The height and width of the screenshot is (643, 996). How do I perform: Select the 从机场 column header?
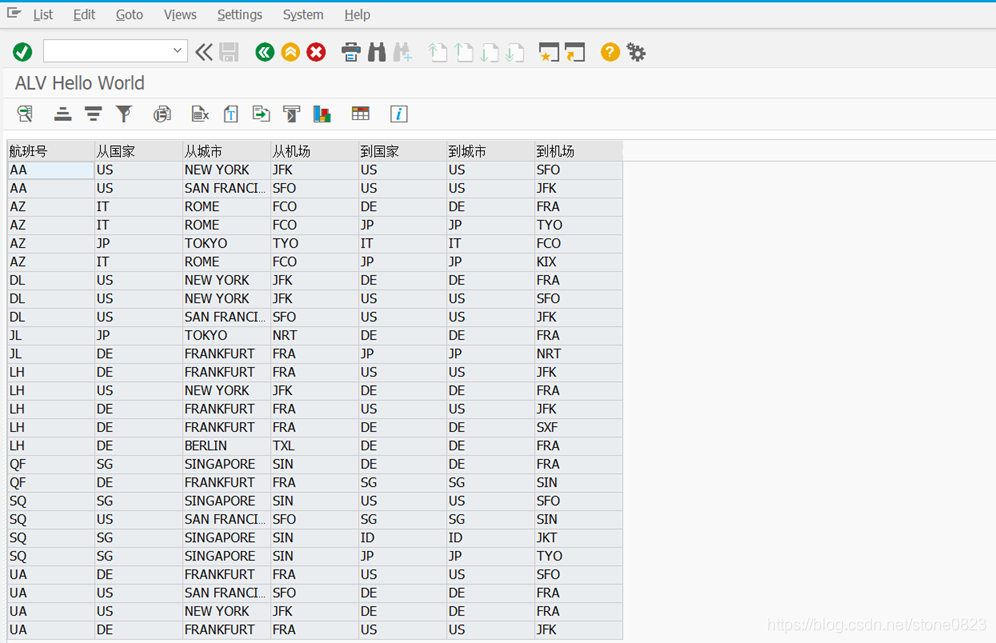[x=314, y=151]
